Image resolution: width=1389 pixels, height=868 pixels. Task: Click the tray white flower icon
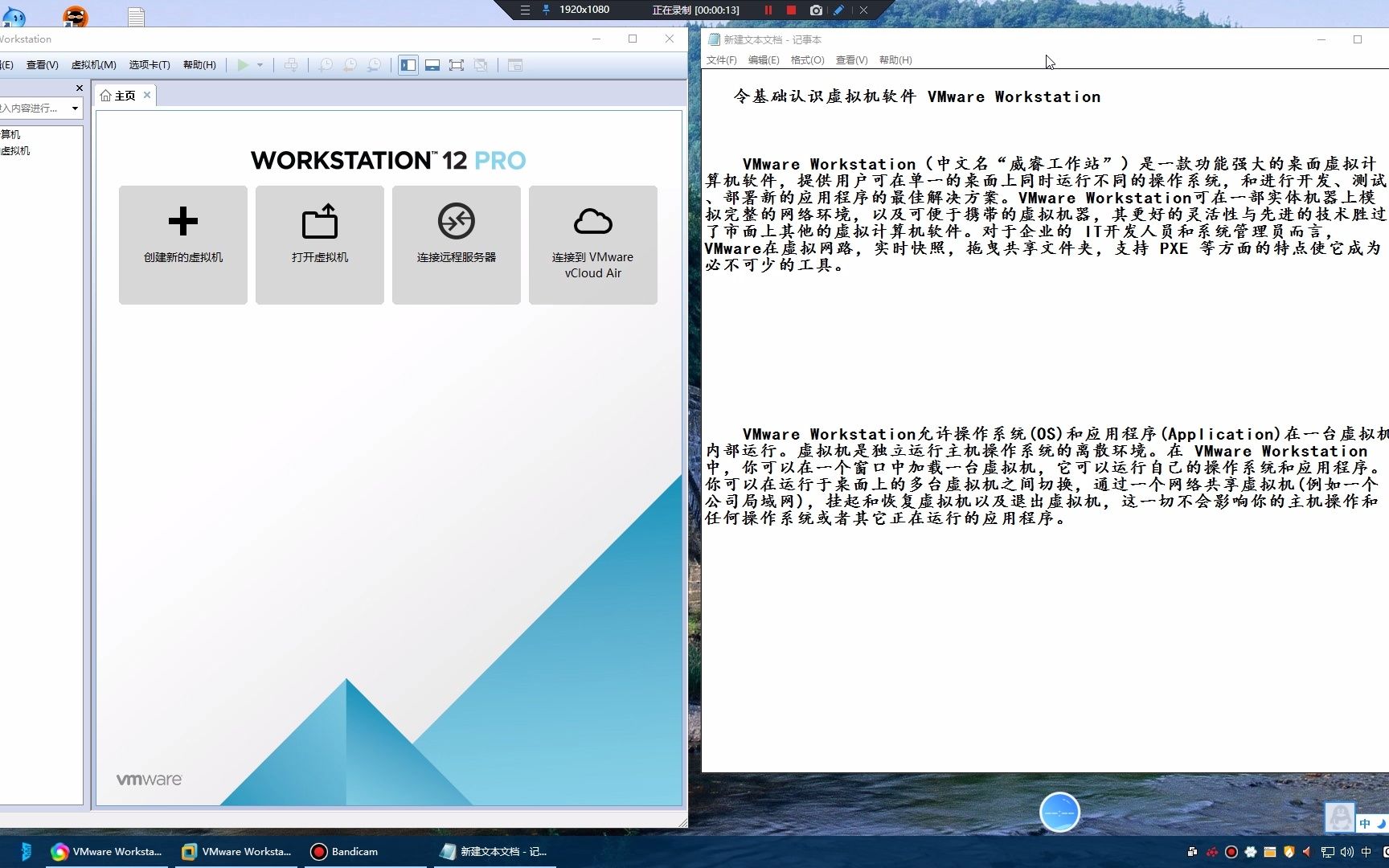(1251, 852)
